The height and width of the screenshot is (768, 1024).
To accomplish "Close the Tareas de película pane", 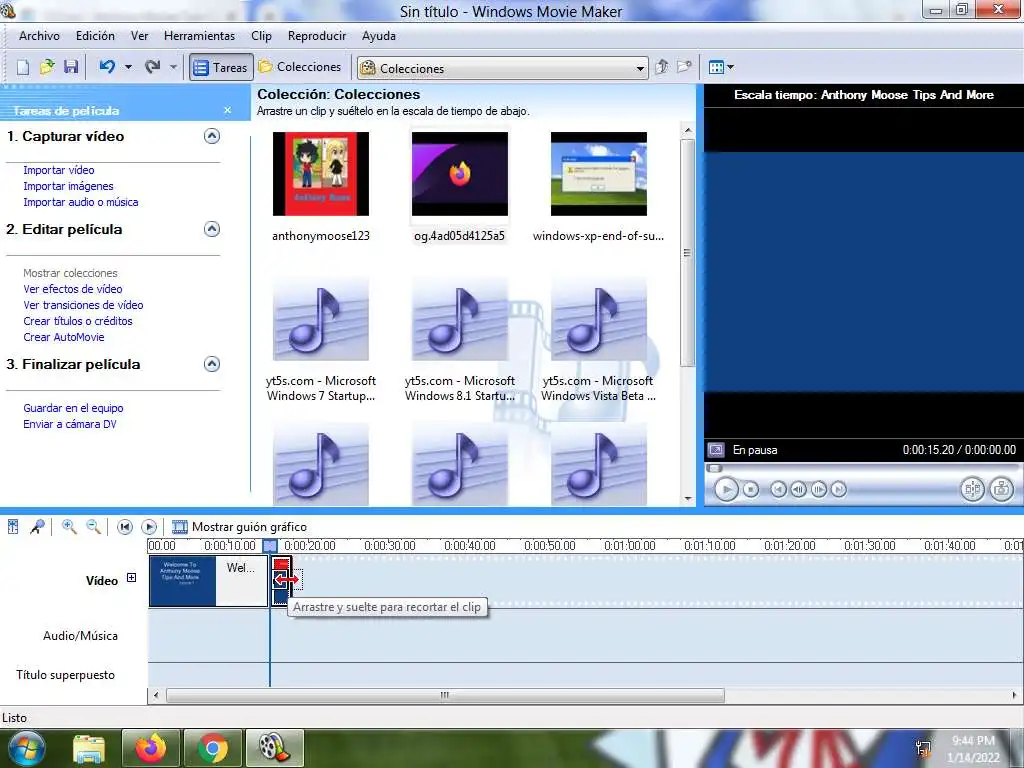I will coord(227,110).
